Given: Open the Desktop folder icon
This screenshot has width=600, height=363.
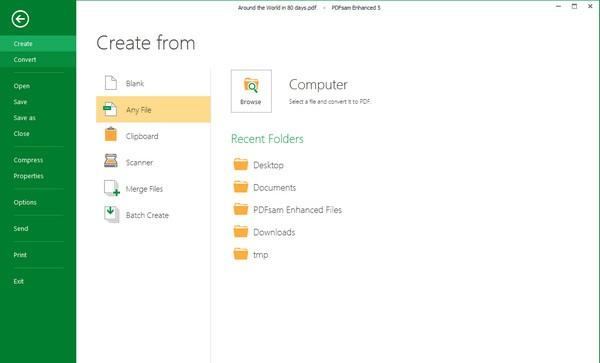Looking at the screenshot, I should (x=241, y=164).
